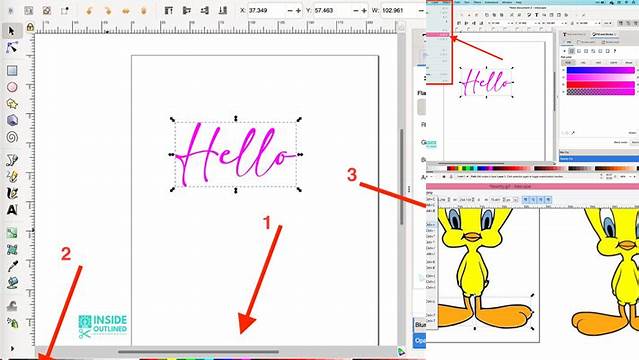Click the raise selection to top icon
Screen dimensions: 639x360
pyautogui.click(x=169, y=11)
